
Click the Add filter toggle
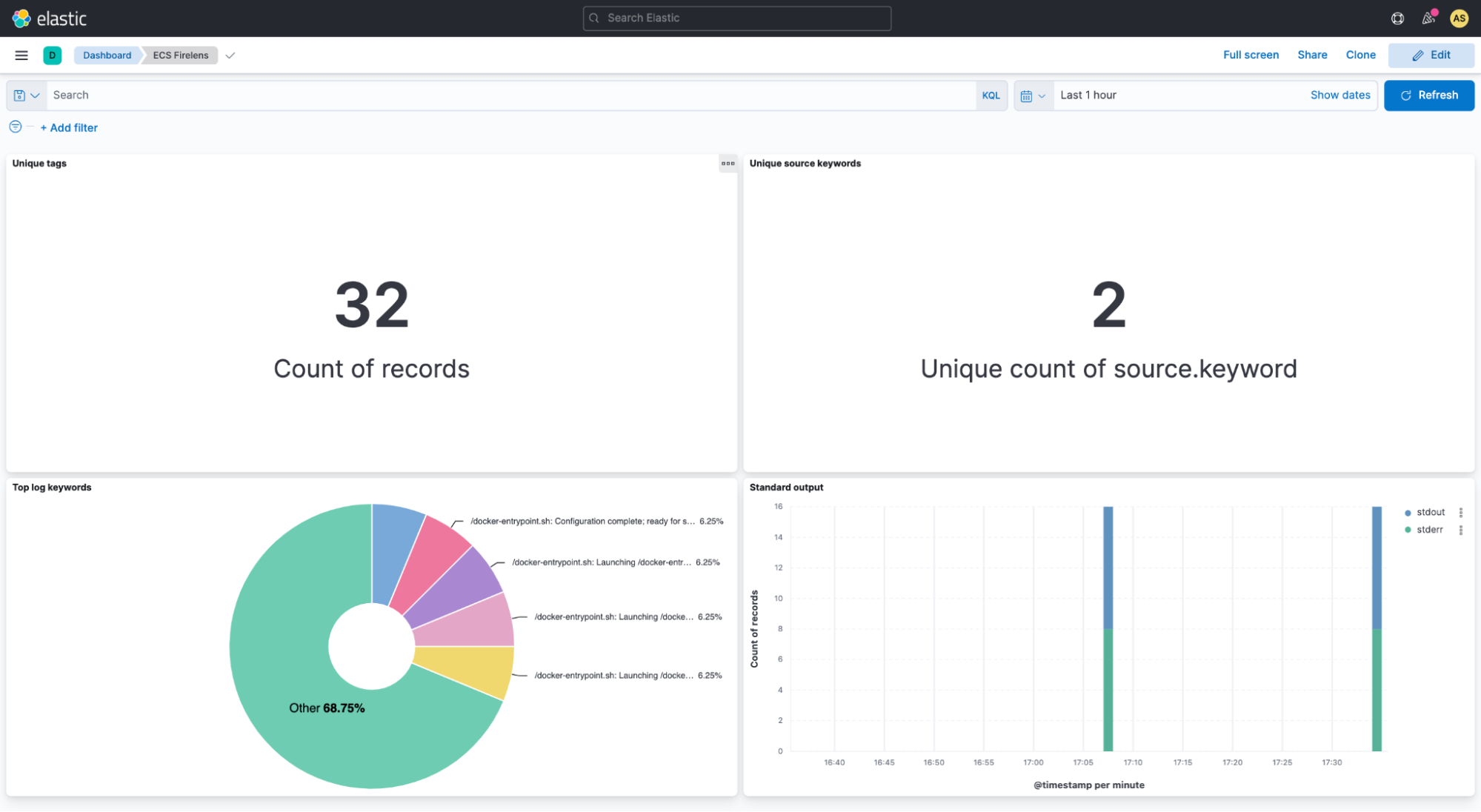(68, 127)
